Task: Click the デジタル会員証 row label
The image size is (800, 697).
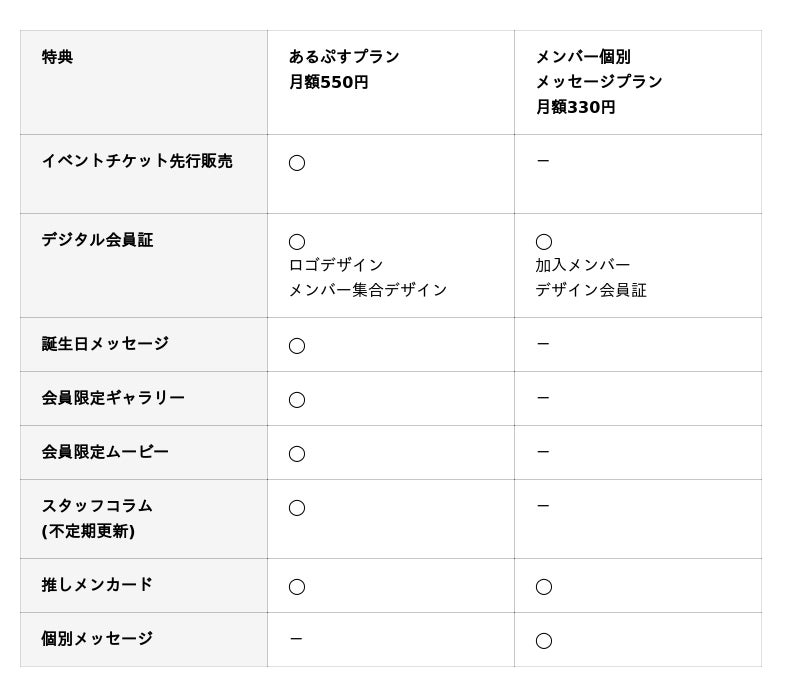Action: [x=97, y=240]
